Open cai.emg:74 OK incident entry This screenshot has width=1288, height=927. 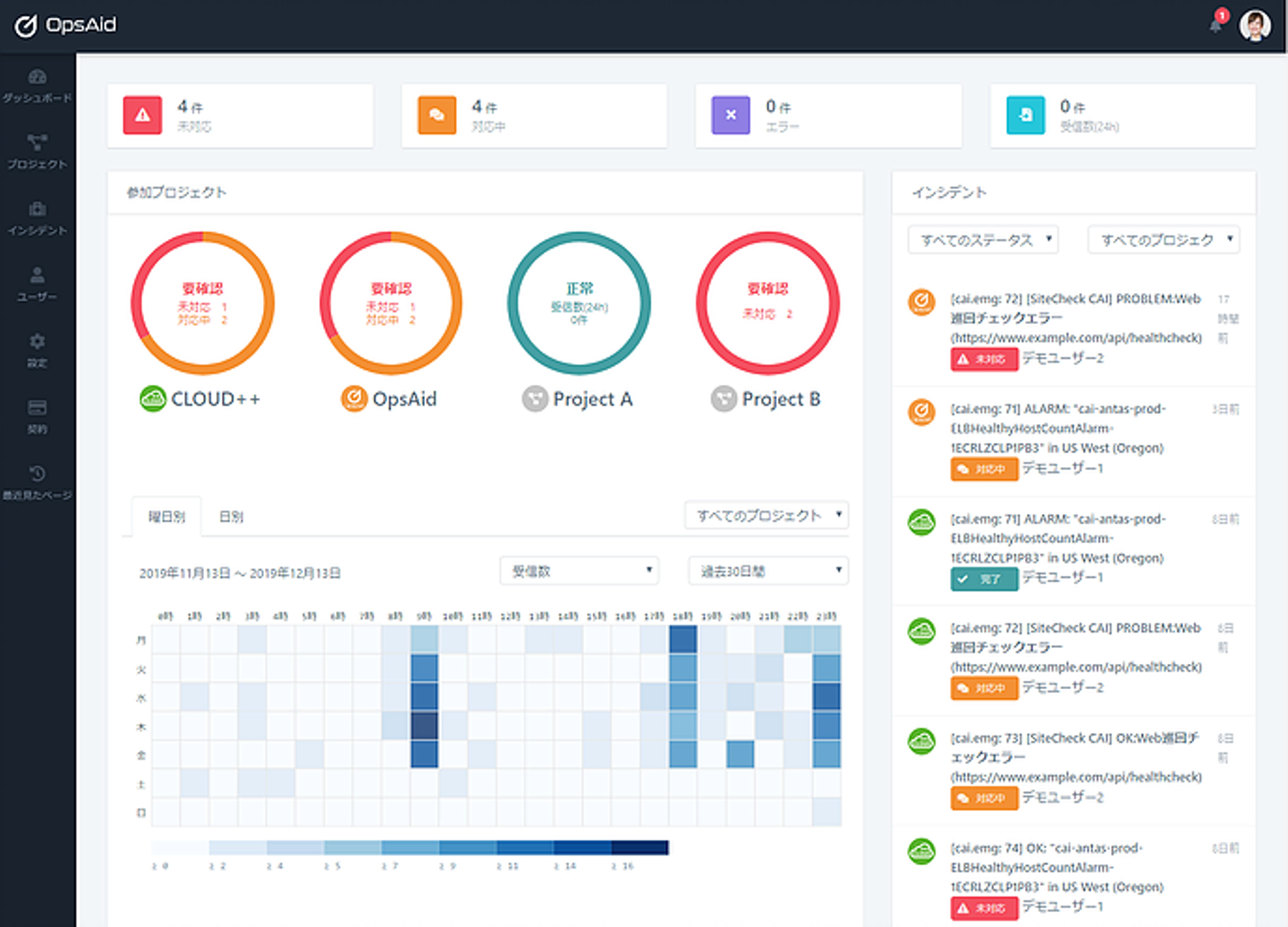tap(1057, 867)
